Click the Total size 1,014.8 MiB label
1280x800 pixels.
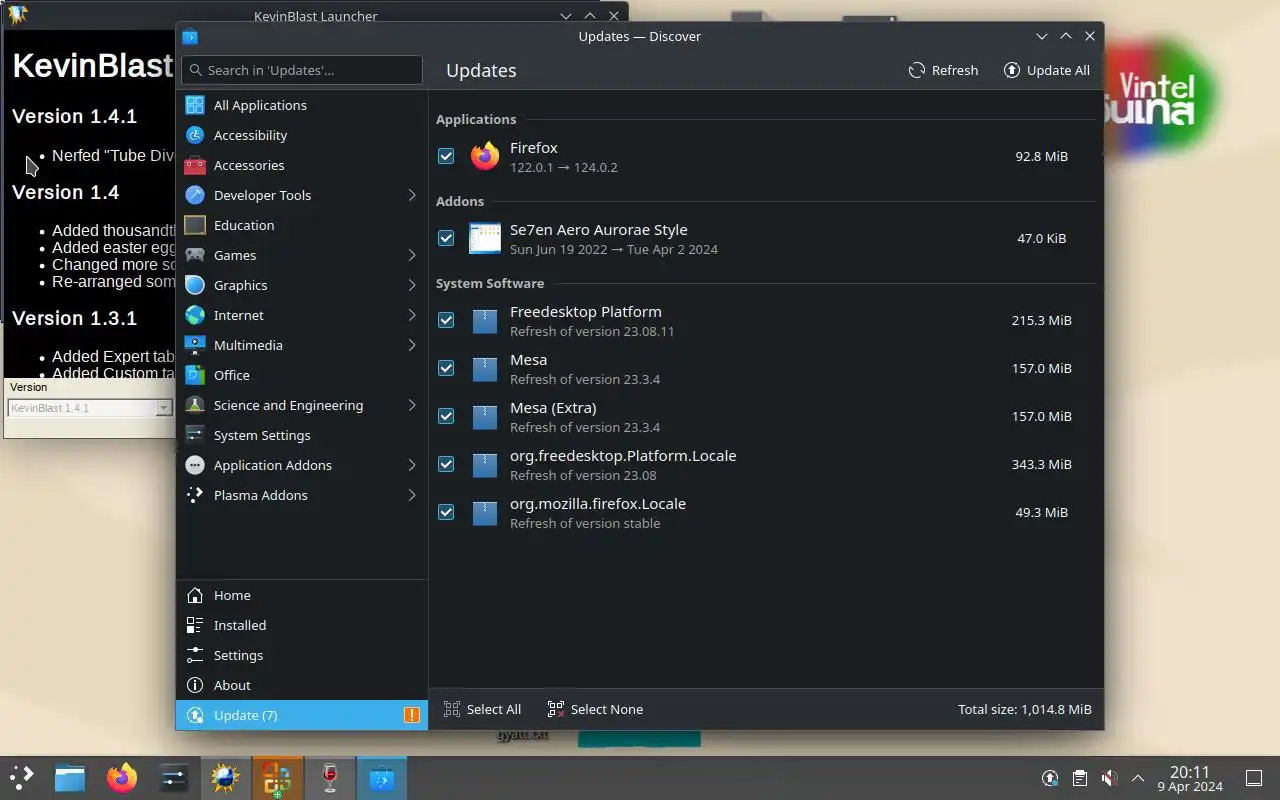coord(1025,709)
